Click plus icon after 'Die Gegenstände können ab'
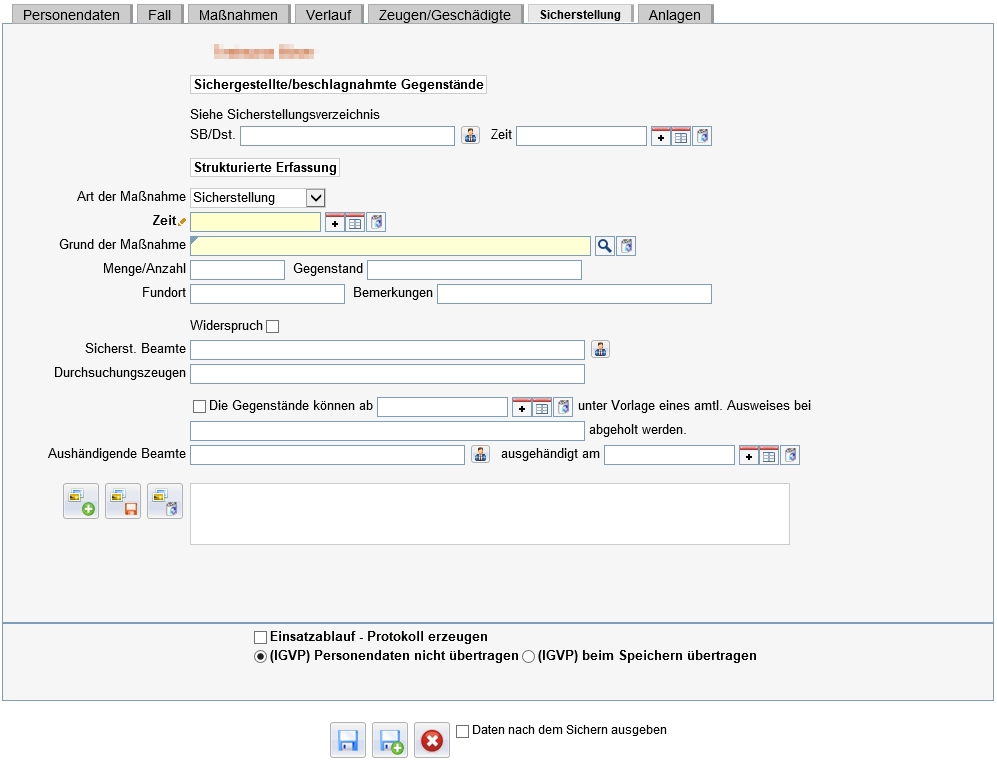997x764 pixels. (x=521, y=407)
